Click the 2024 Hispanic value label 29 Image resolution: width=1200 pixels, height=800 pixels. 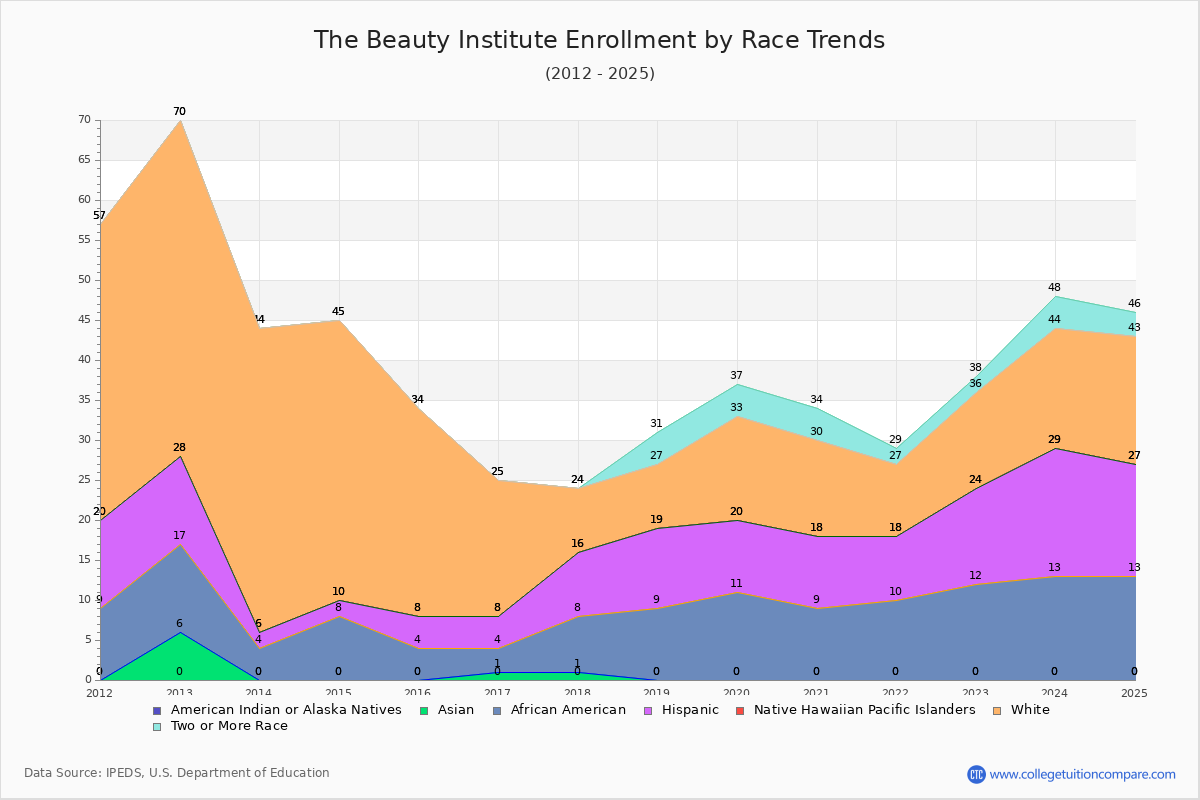[1054, 440]
